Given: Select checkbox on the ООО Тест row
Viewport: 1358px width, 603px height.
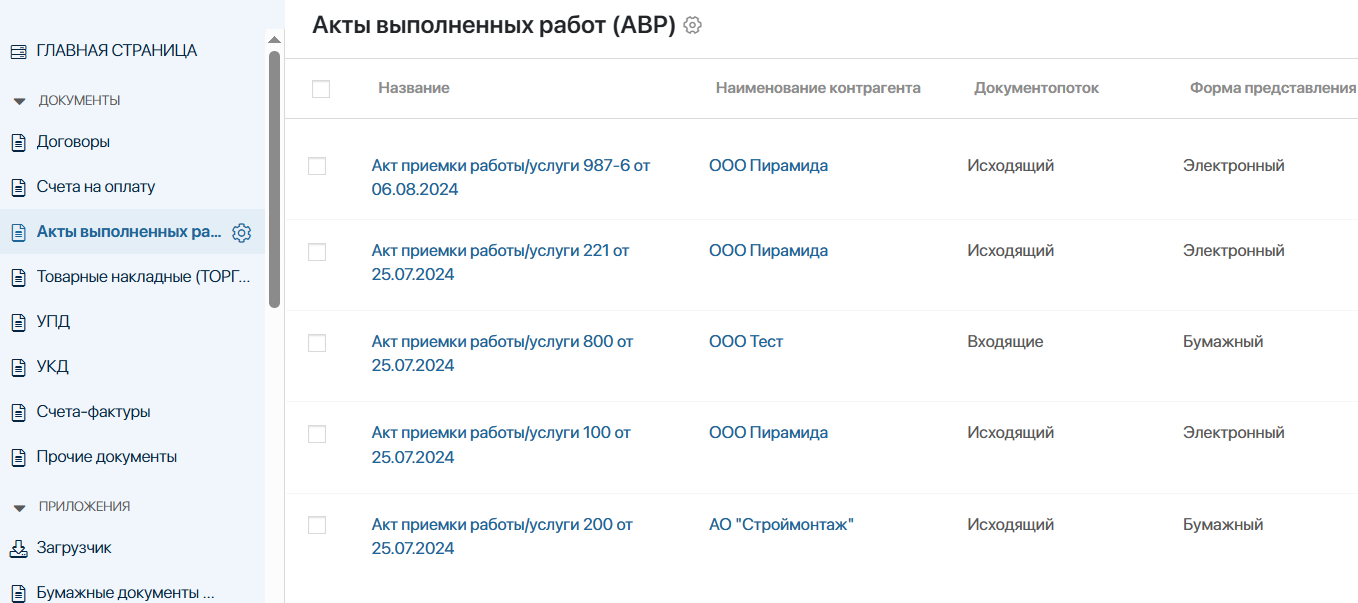Looking at the screenshot, I should [x=317, y=342].
